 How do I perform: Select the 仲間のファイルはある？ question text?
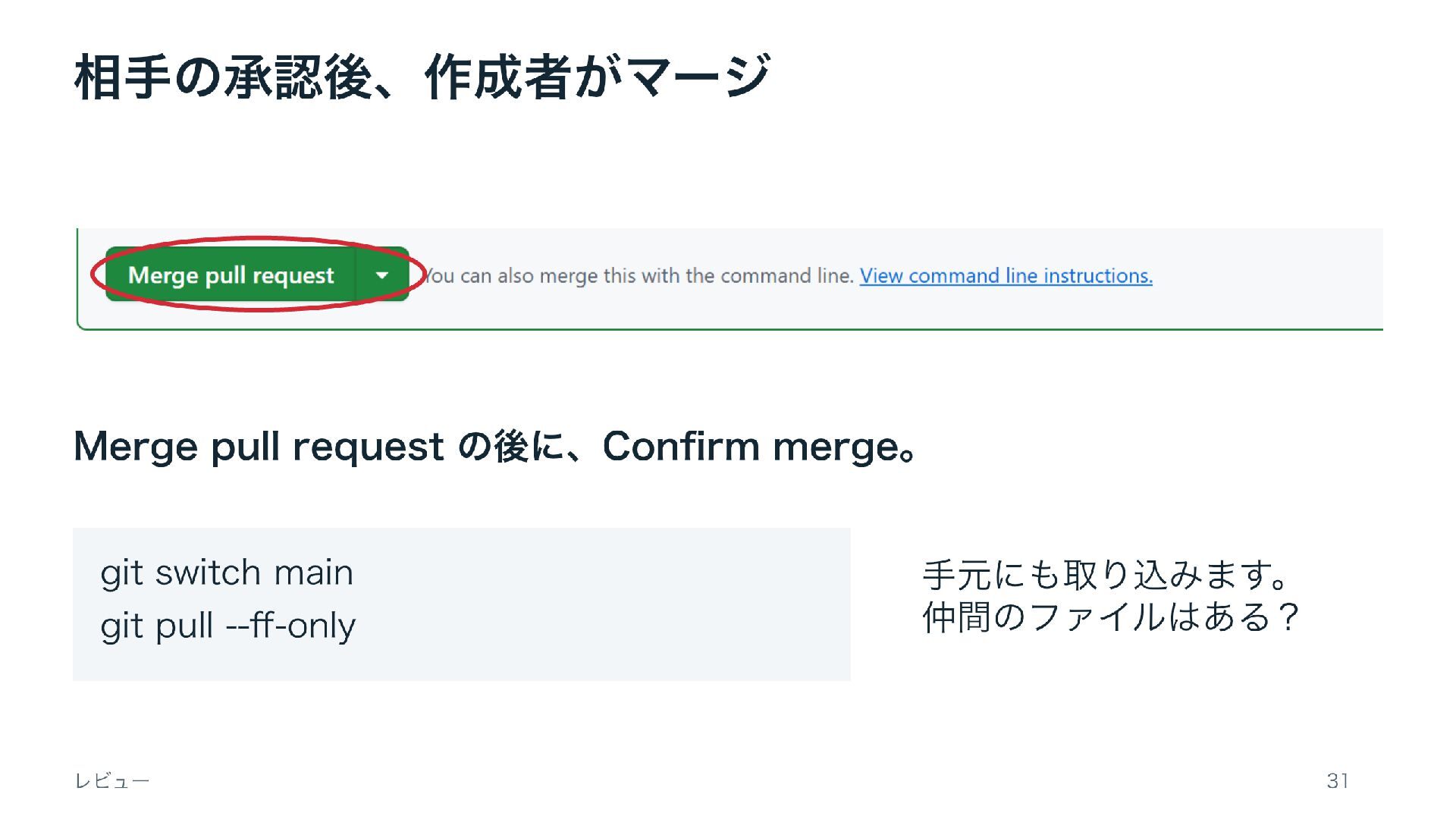(1112, 617)
